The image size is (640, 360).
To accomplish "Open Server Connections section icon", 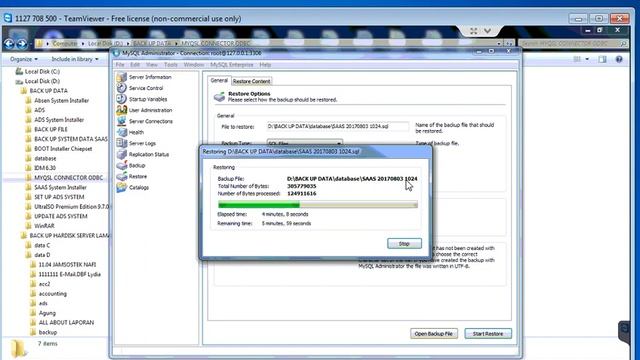I will pos(122,121).
